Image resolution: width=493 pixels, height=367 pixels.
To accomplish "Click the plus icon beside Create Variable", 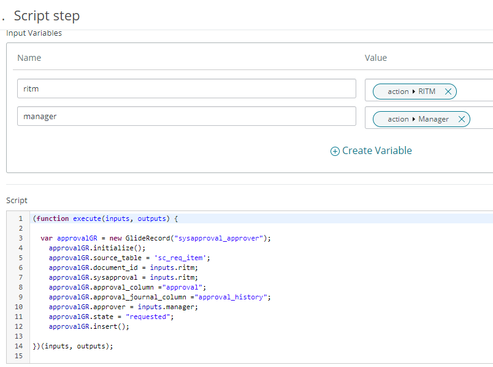I will (x=335, y=151).
